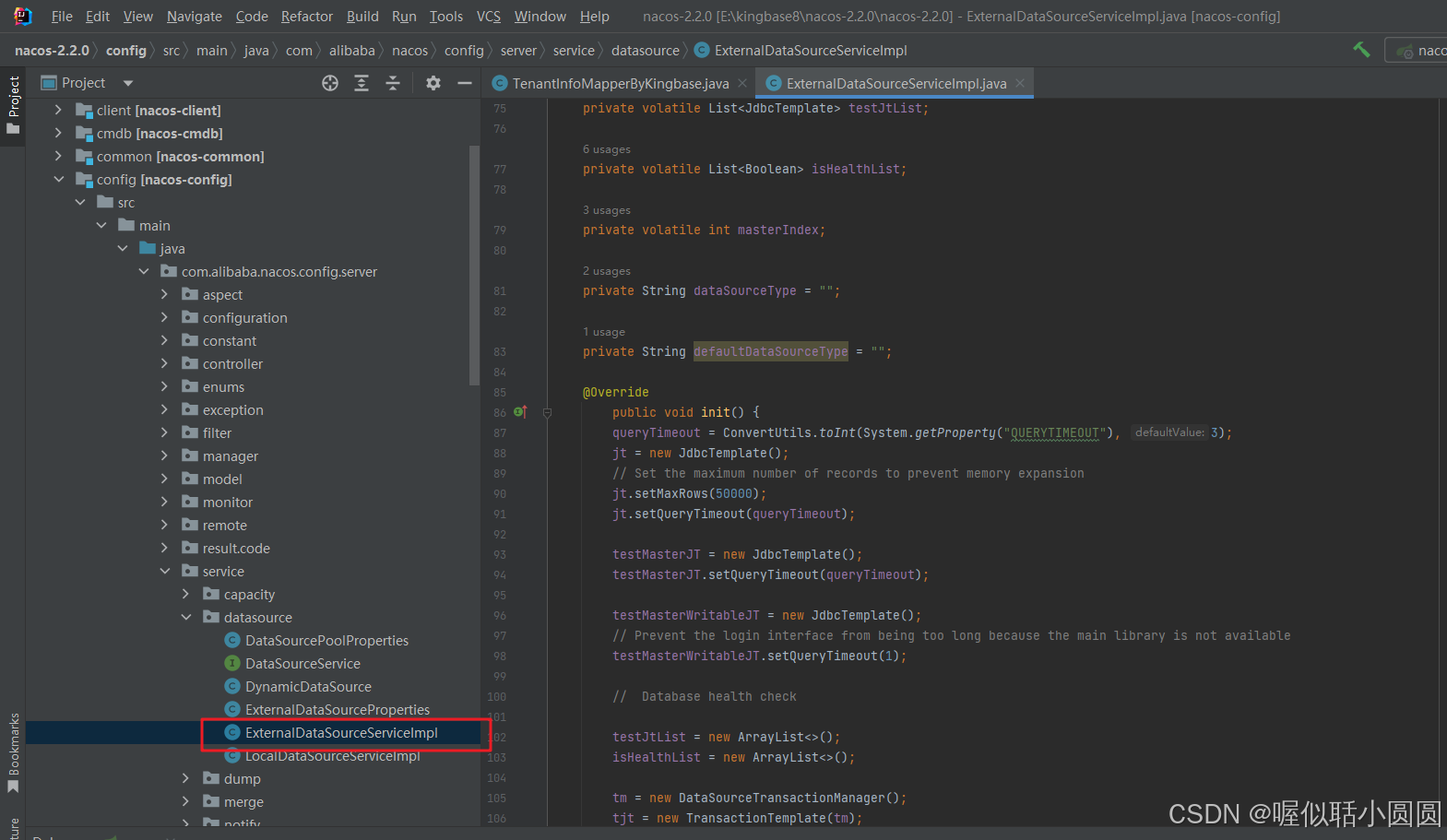Open the Window menu
The image size is (1447, 840).
[x=540, y=17]
